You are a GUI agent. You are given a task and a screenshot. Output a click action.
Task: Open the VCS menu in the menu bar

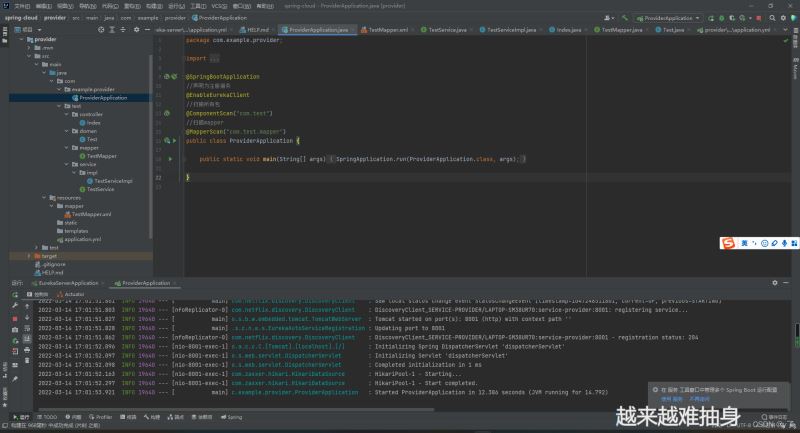(218, 5)
